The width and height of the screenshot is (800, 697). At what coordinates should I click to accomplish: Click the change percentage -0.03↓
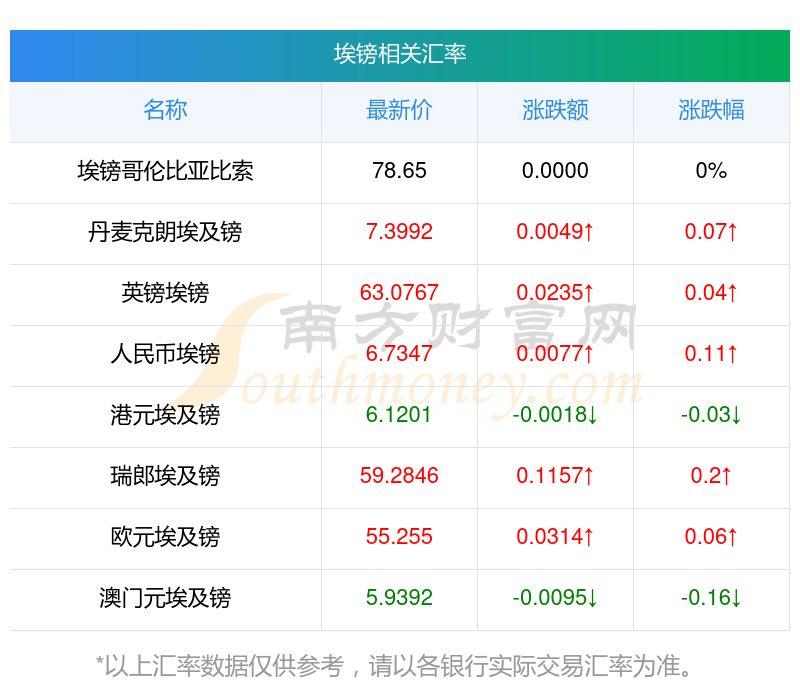[x=711, y=415]
